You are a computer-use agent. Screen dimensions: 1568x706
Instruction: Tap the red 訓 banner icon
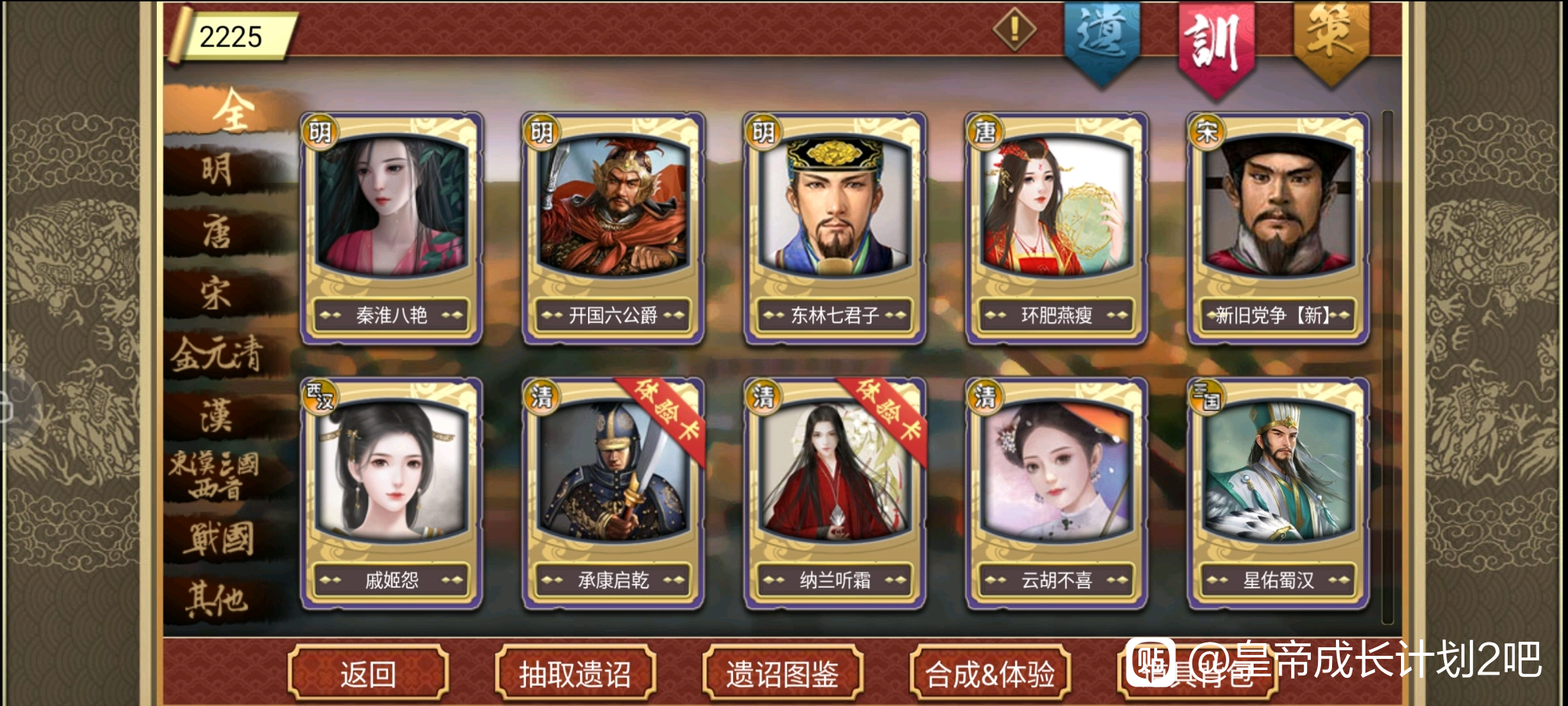point(1215,47)
